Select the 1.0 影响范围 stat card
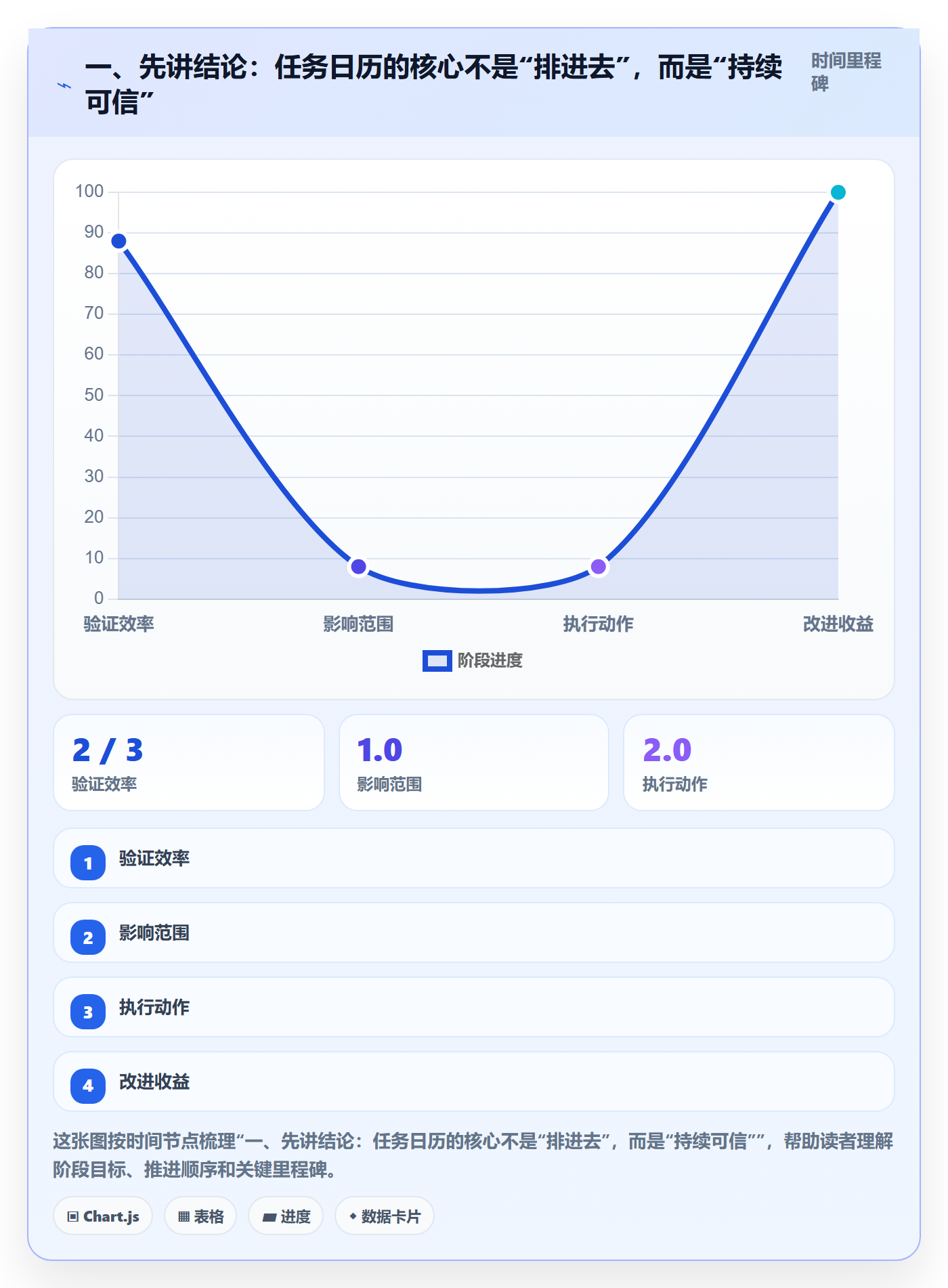 pos(474,763)
